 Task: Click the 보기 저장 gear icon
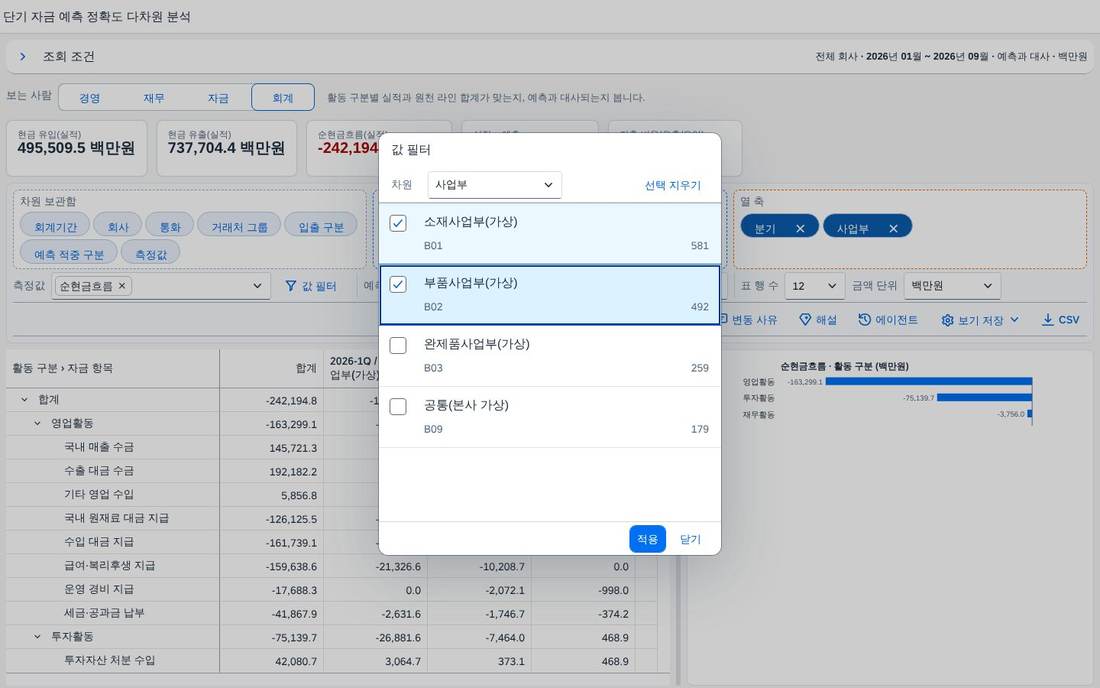[x=947, y=321]
